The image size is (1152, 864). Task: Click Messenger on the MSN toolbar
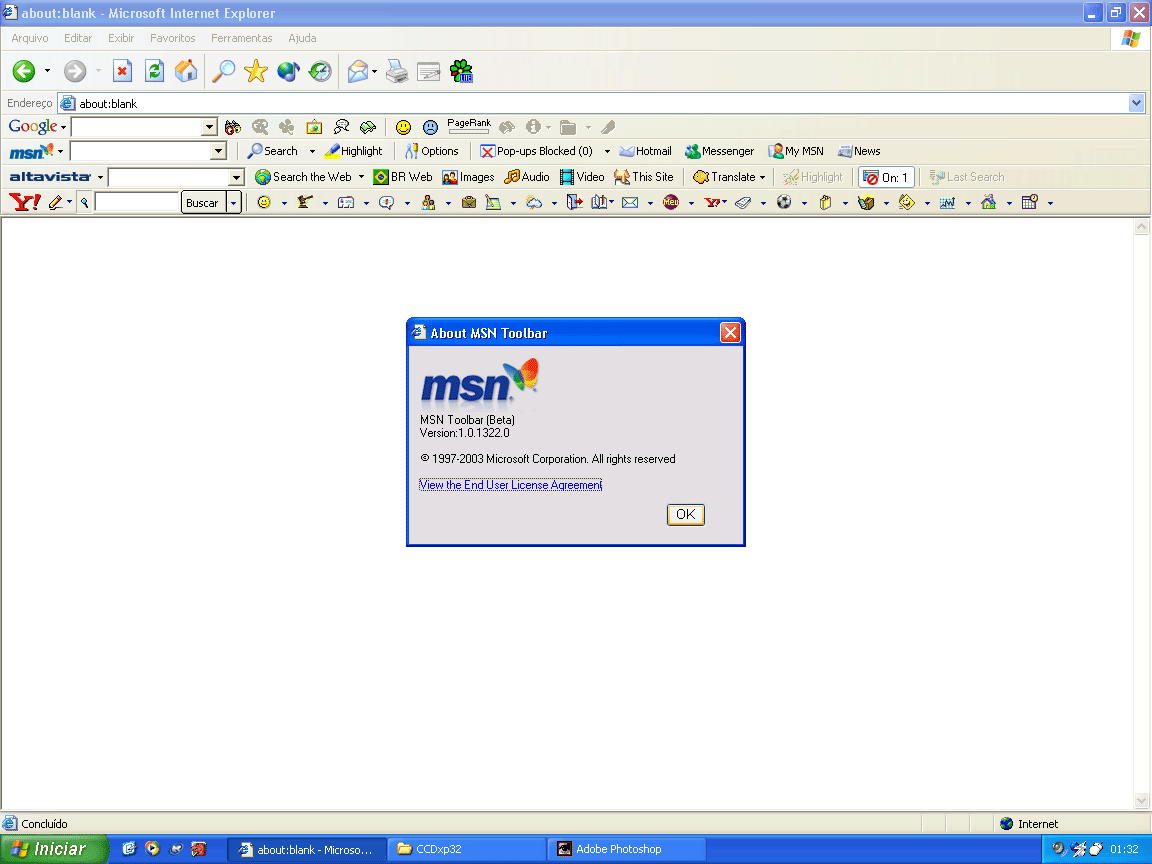click(720, 151)
